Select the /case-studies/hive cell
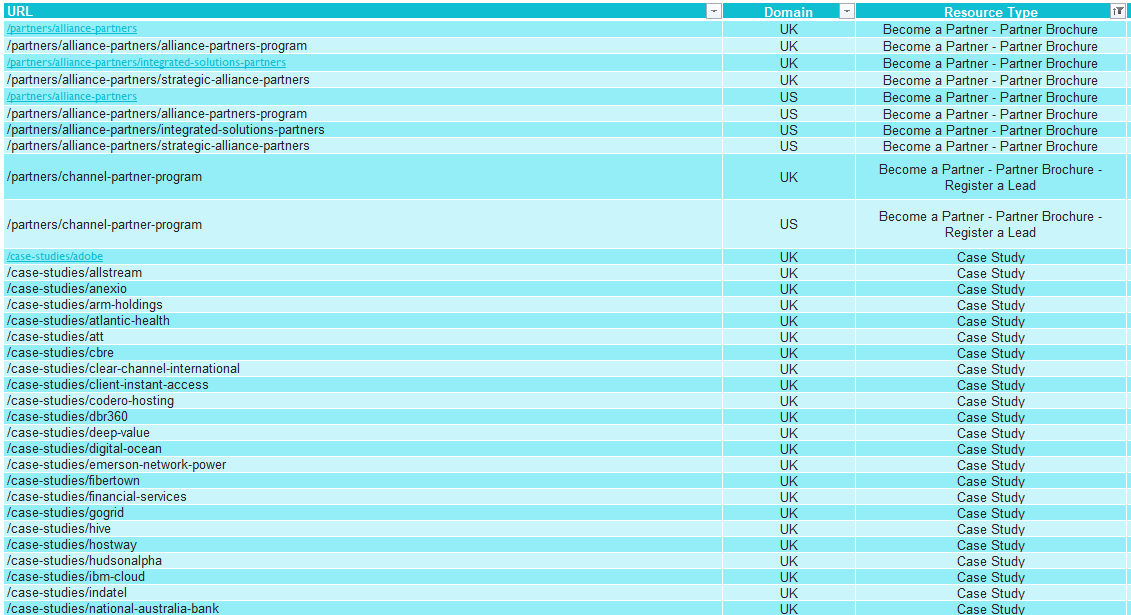1131x615 pixels. point(363,528)
